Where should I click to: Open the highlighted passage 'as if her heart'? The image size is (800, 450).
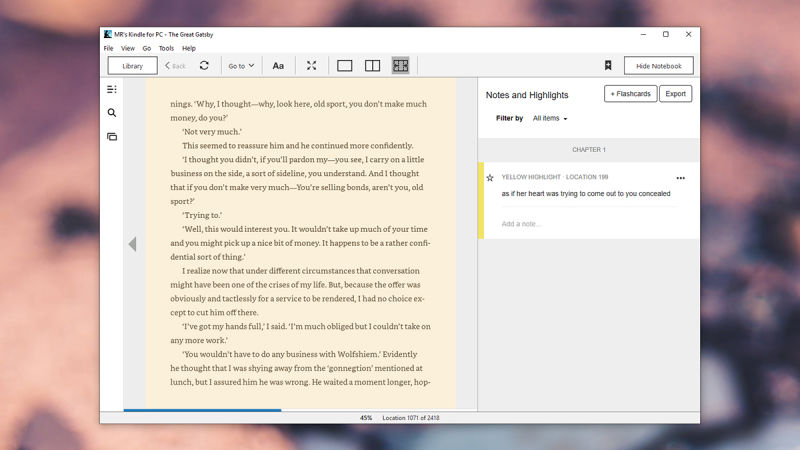(586, 194)
